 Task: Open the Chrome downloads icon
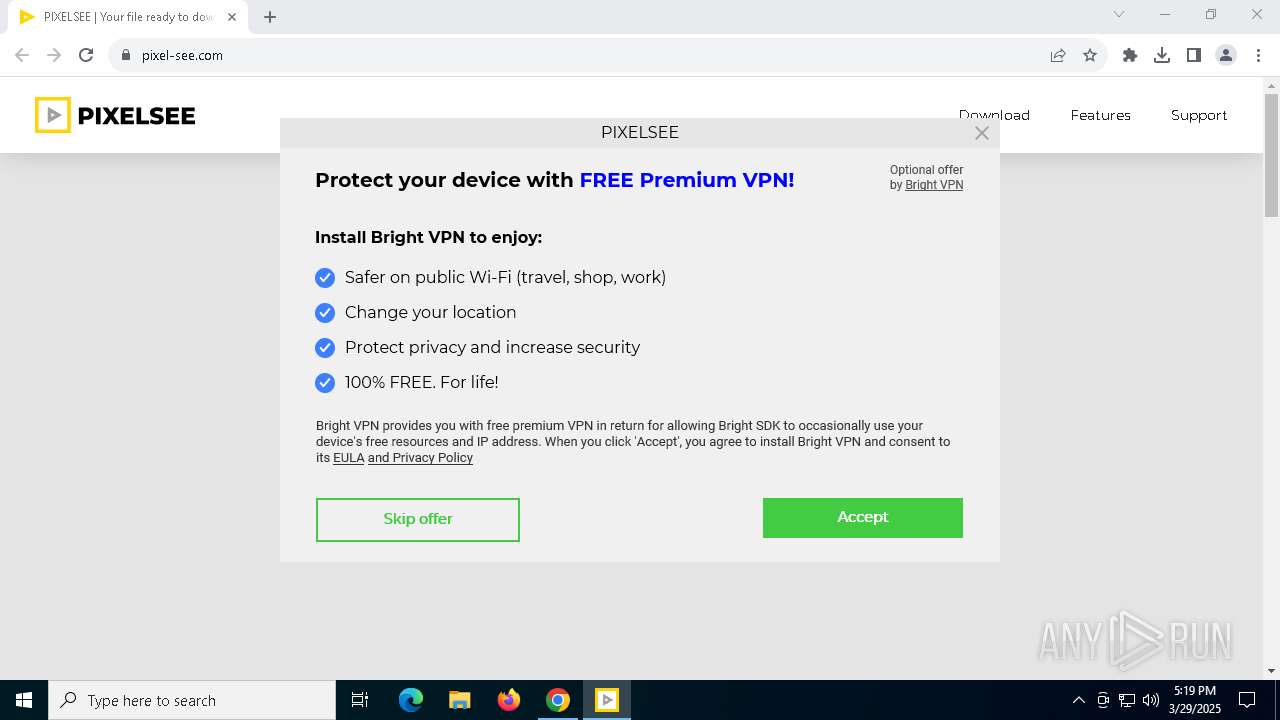(1162, 55)
